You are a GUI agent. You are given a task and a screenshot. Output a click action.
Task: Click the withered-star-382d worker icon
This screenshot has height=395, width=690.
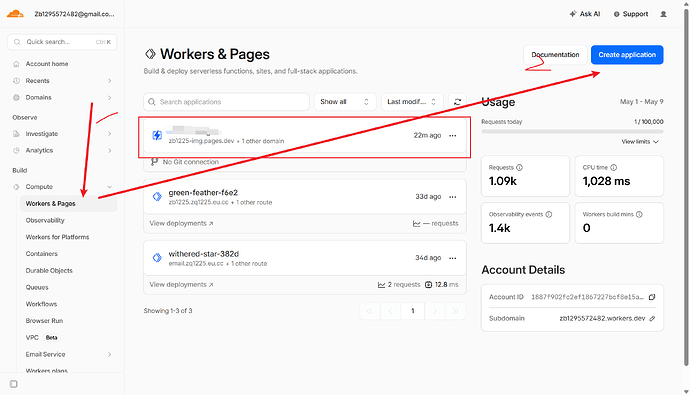click(157, 258)
